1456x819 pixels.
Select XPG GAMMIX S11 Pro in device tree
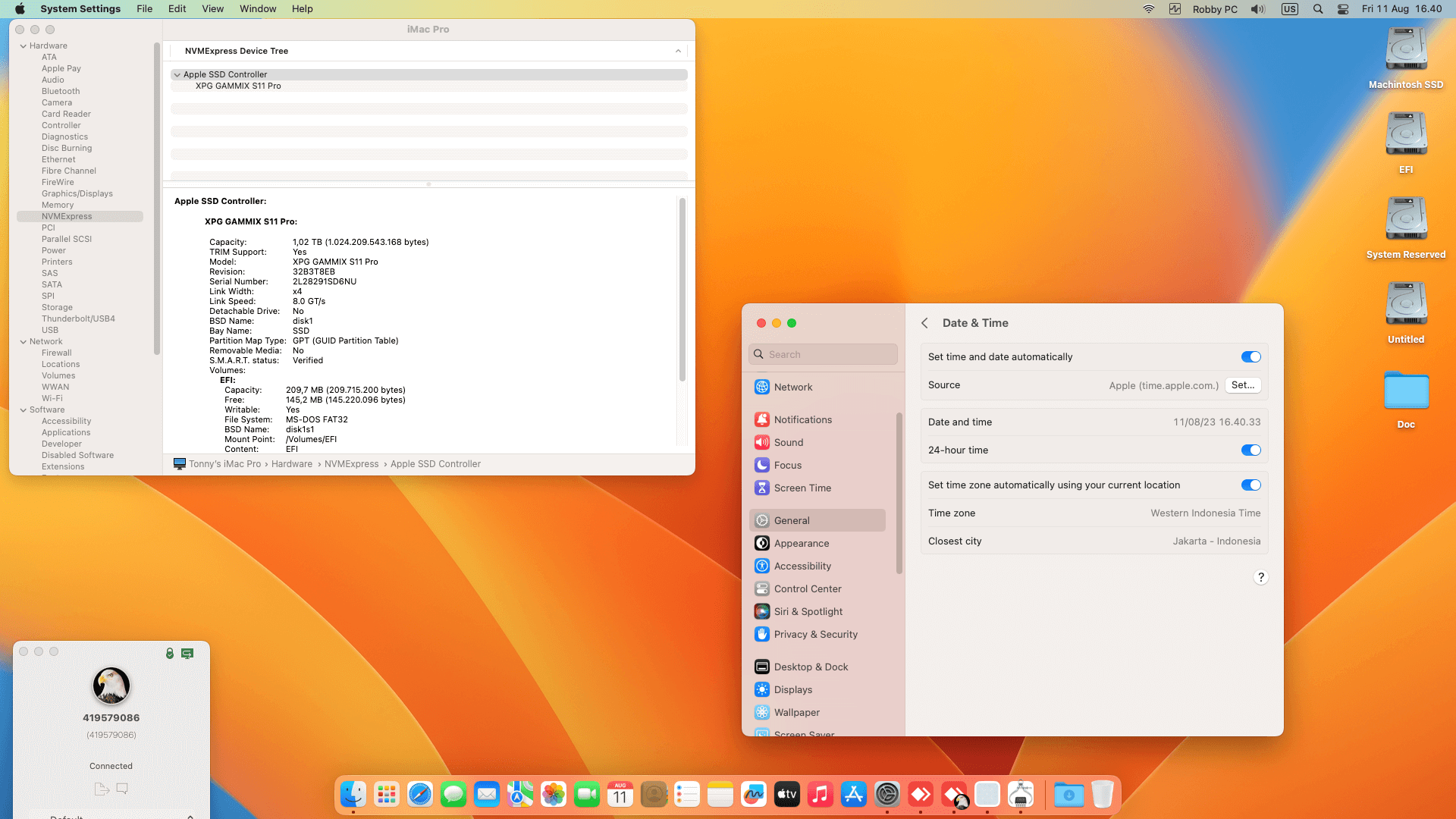pos(238,86)
